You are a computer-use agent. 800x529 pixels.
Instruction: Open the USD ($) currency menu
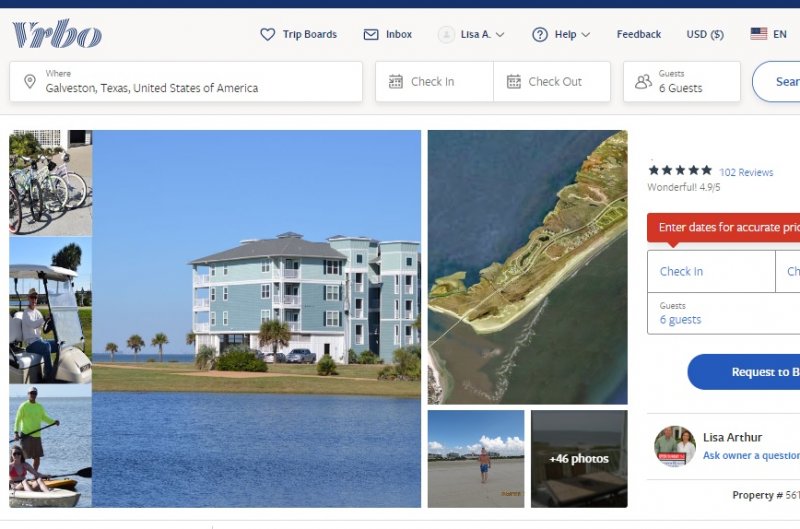(705, 34)
